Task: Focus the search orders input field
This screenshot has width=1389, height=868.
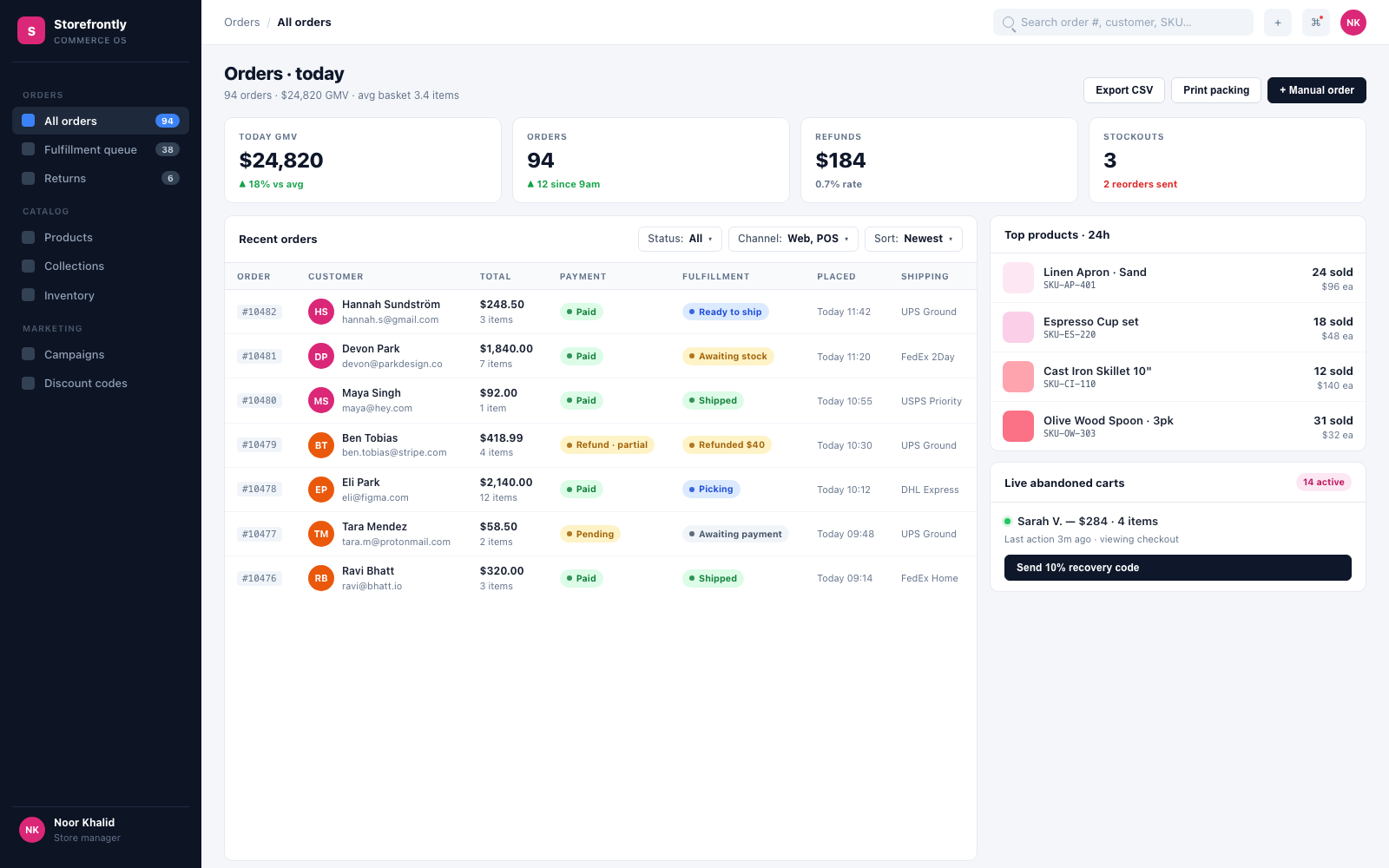Action: (1123, 23)
